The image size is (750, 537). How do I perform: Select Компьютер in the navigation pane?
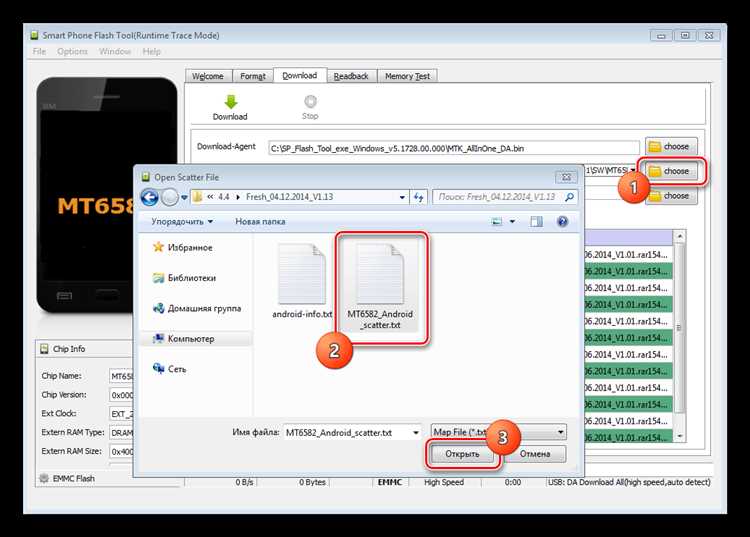(190, 339)
